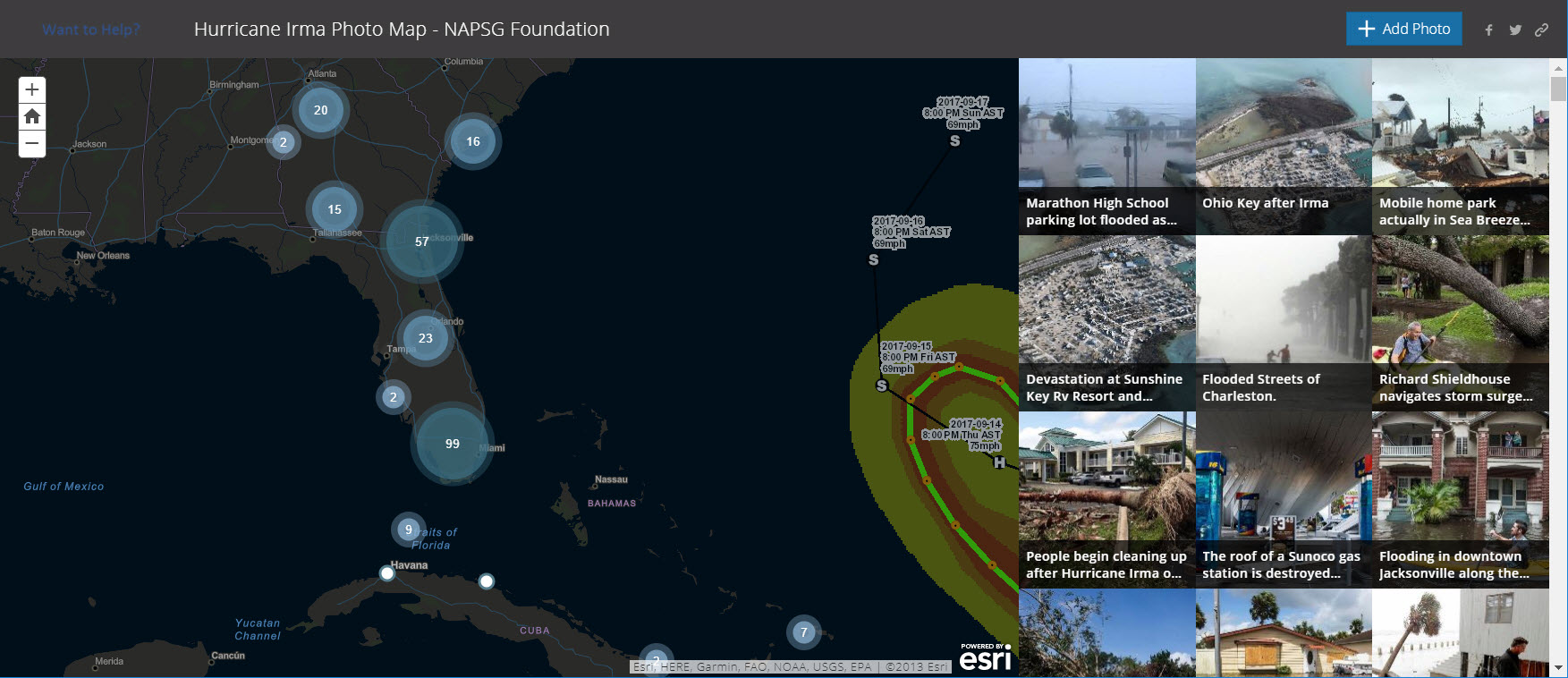This screenshot has width=1568, height=678.
Task: Click the Jackson city label on the map
Action: pyautogui.click(x=89, y=144)
